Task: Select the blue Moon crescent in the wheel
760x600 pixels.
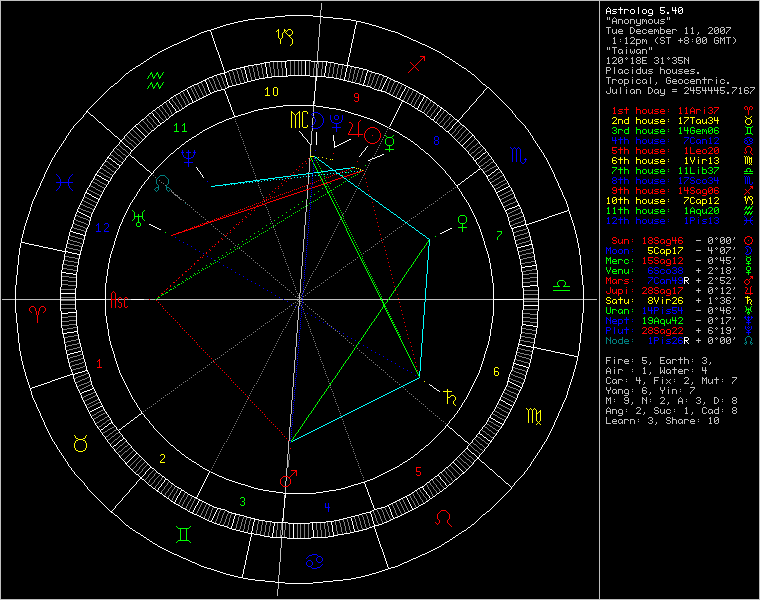Action: (317, 120)
